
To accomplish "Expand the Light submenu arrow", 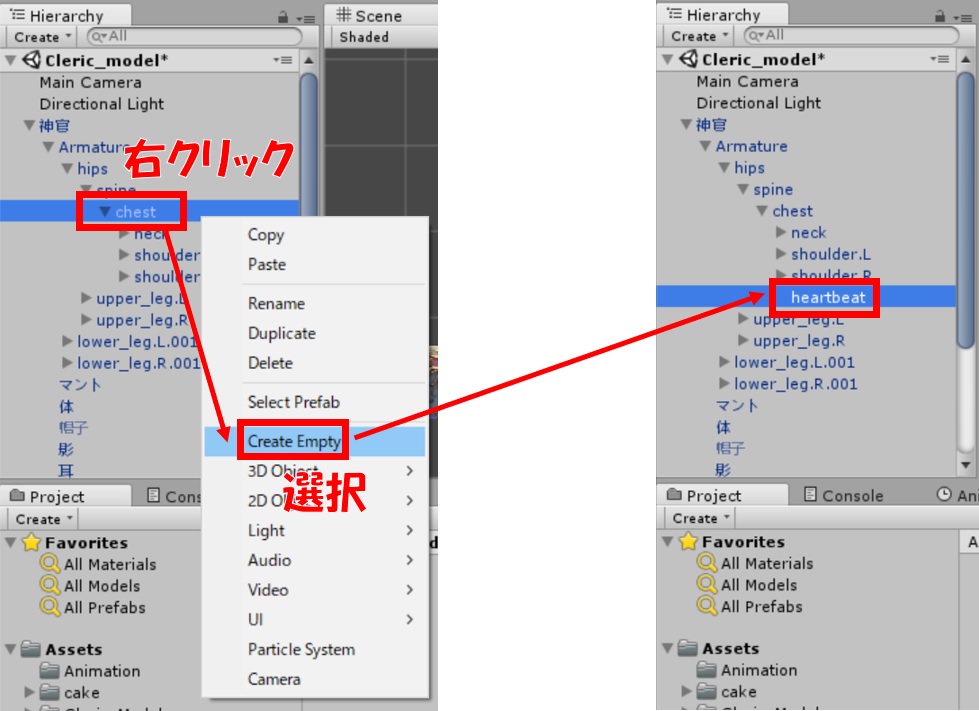I will tap(410, 530).
